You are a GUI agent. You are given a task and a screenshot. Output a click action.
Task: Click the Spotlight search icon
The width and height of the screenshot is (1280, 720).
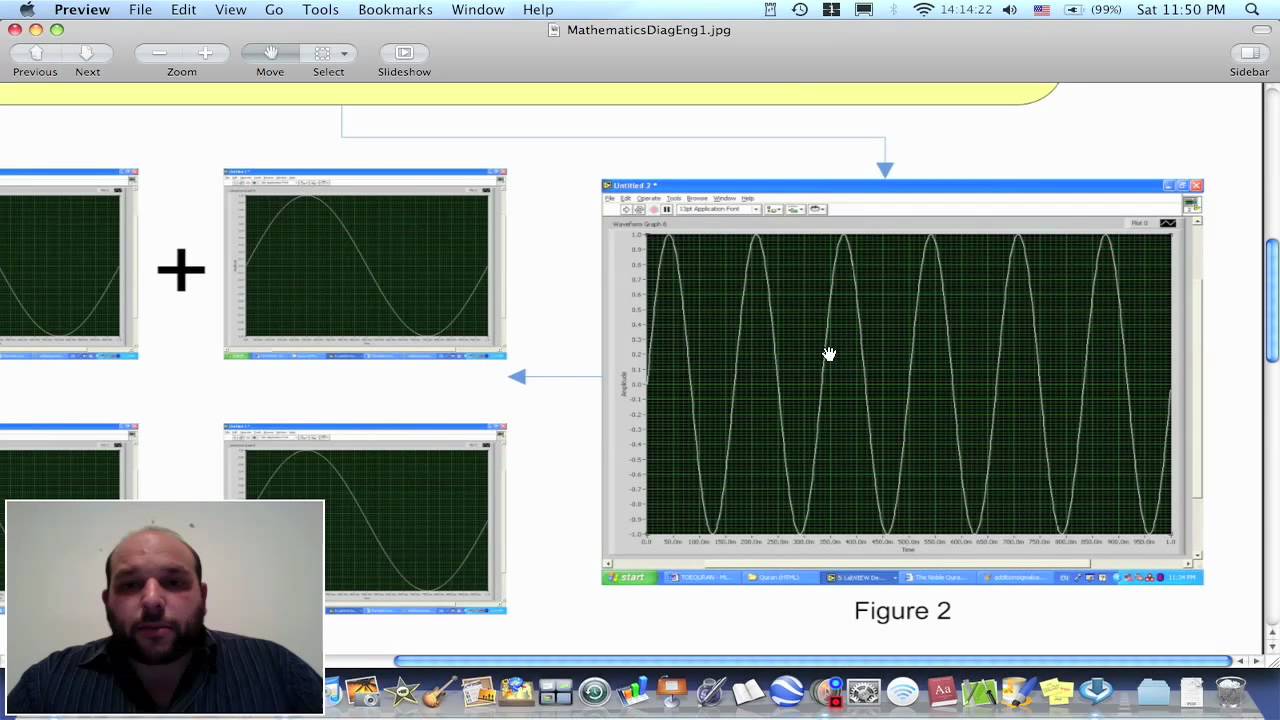[x=1252, y=10]
